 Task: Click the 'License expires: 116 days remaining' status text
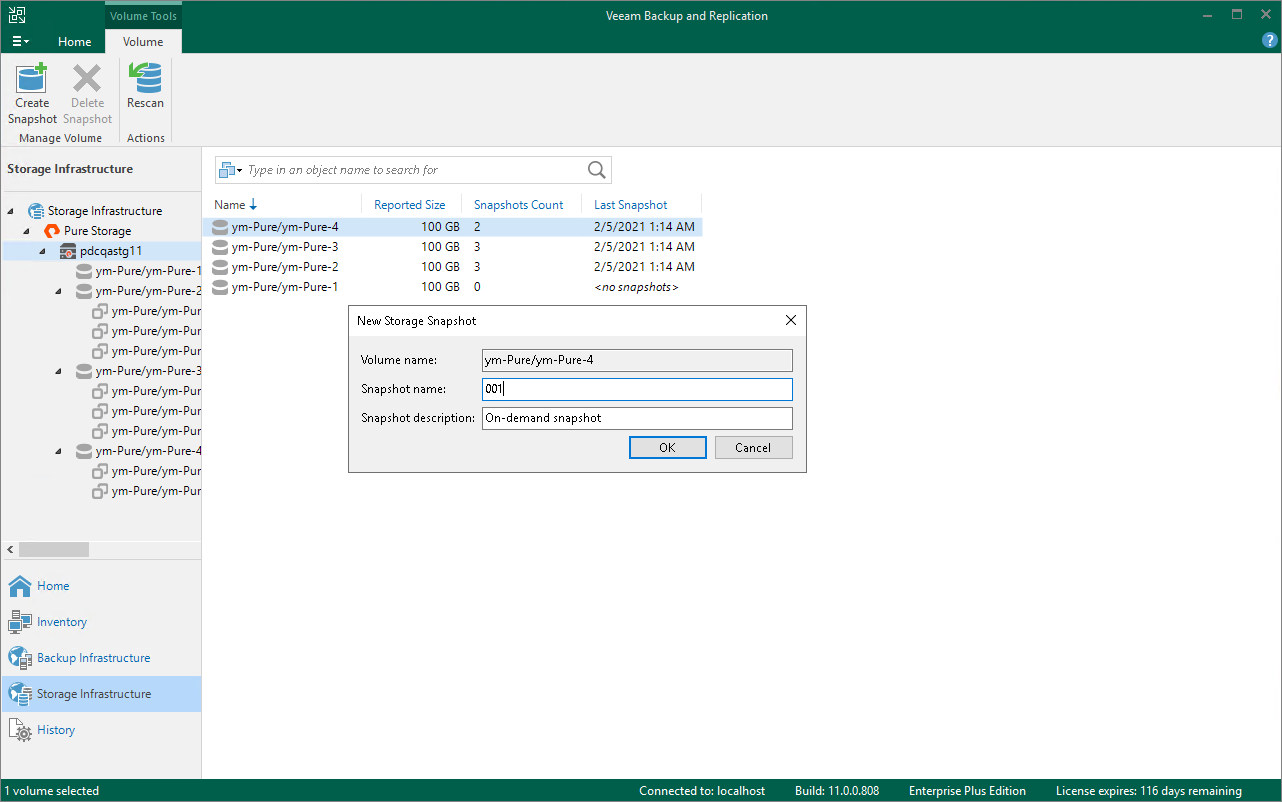[1149, 791]
